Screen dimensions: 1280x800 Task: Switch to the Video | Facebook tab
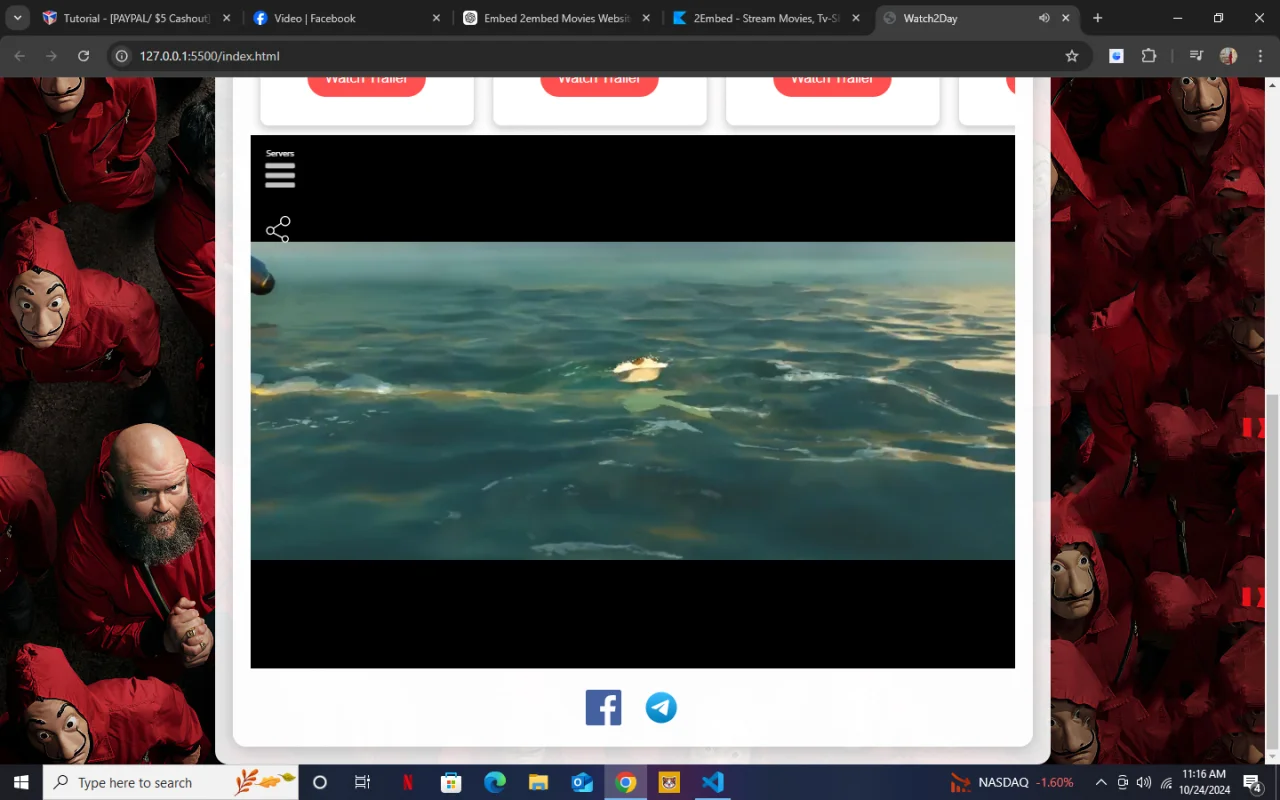[347, 18]
